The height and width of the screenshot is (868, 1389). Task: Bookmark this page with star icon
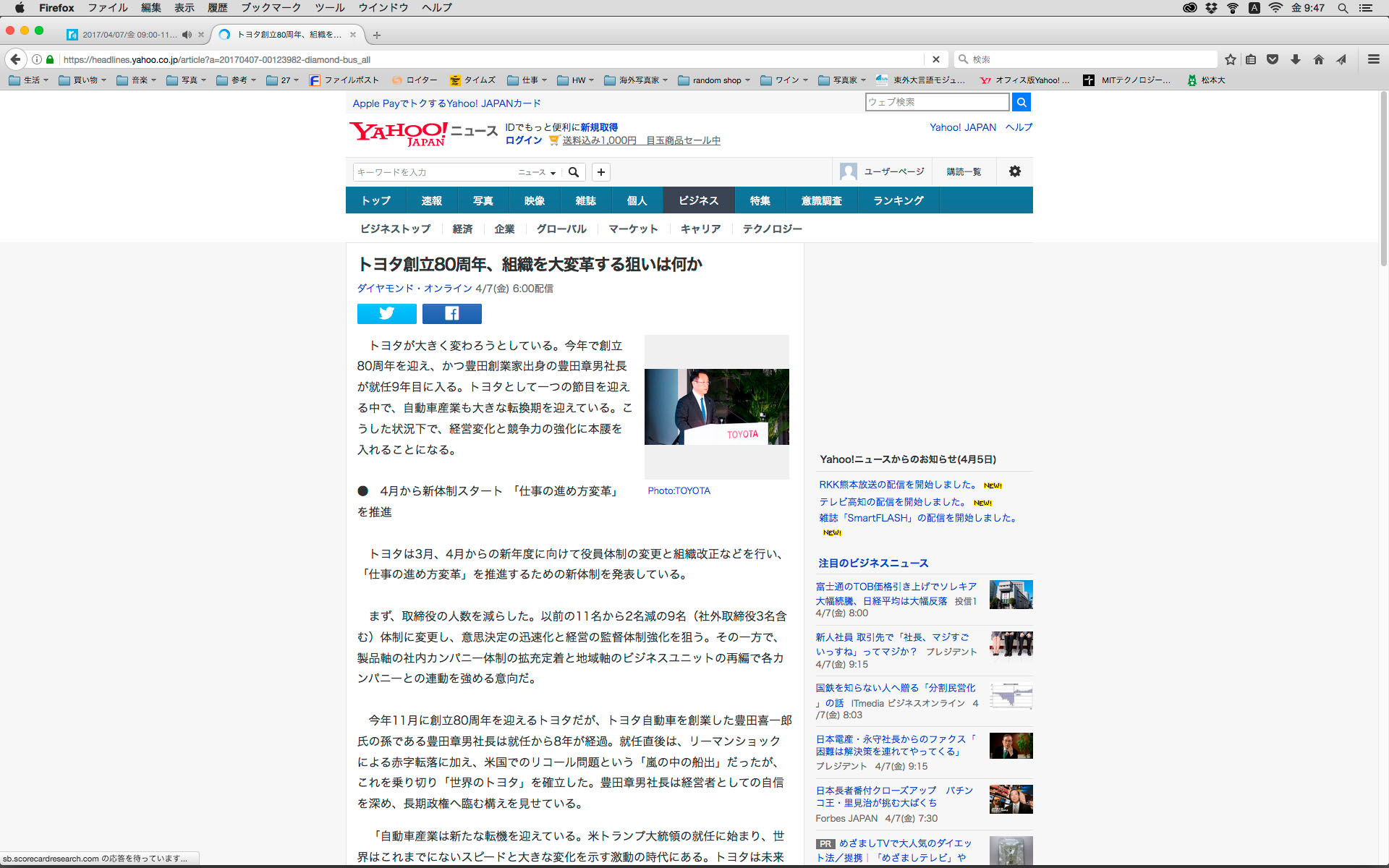pos(1230,59)
